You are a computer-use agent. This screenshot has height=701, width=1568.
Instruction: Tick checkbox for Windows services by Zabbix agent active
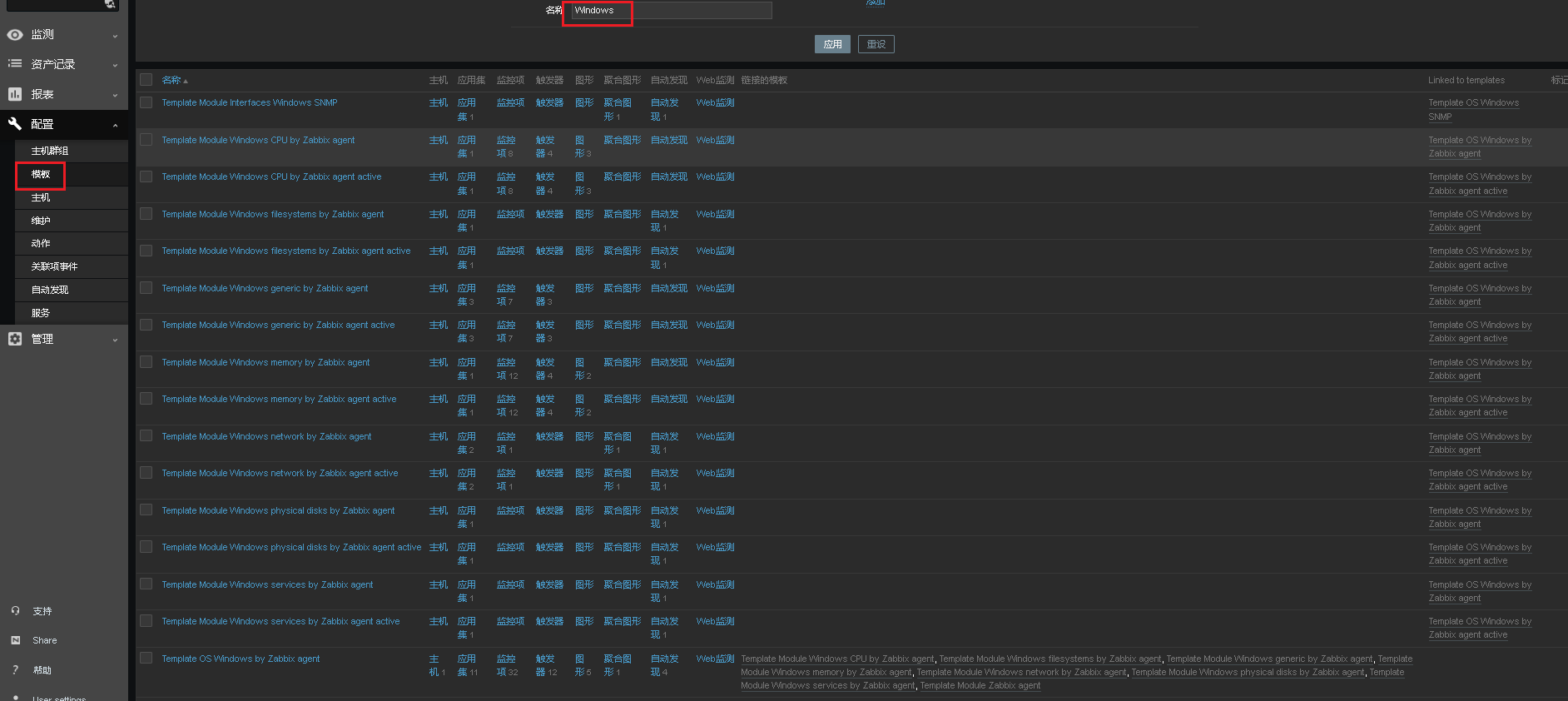tap(146, 621)
